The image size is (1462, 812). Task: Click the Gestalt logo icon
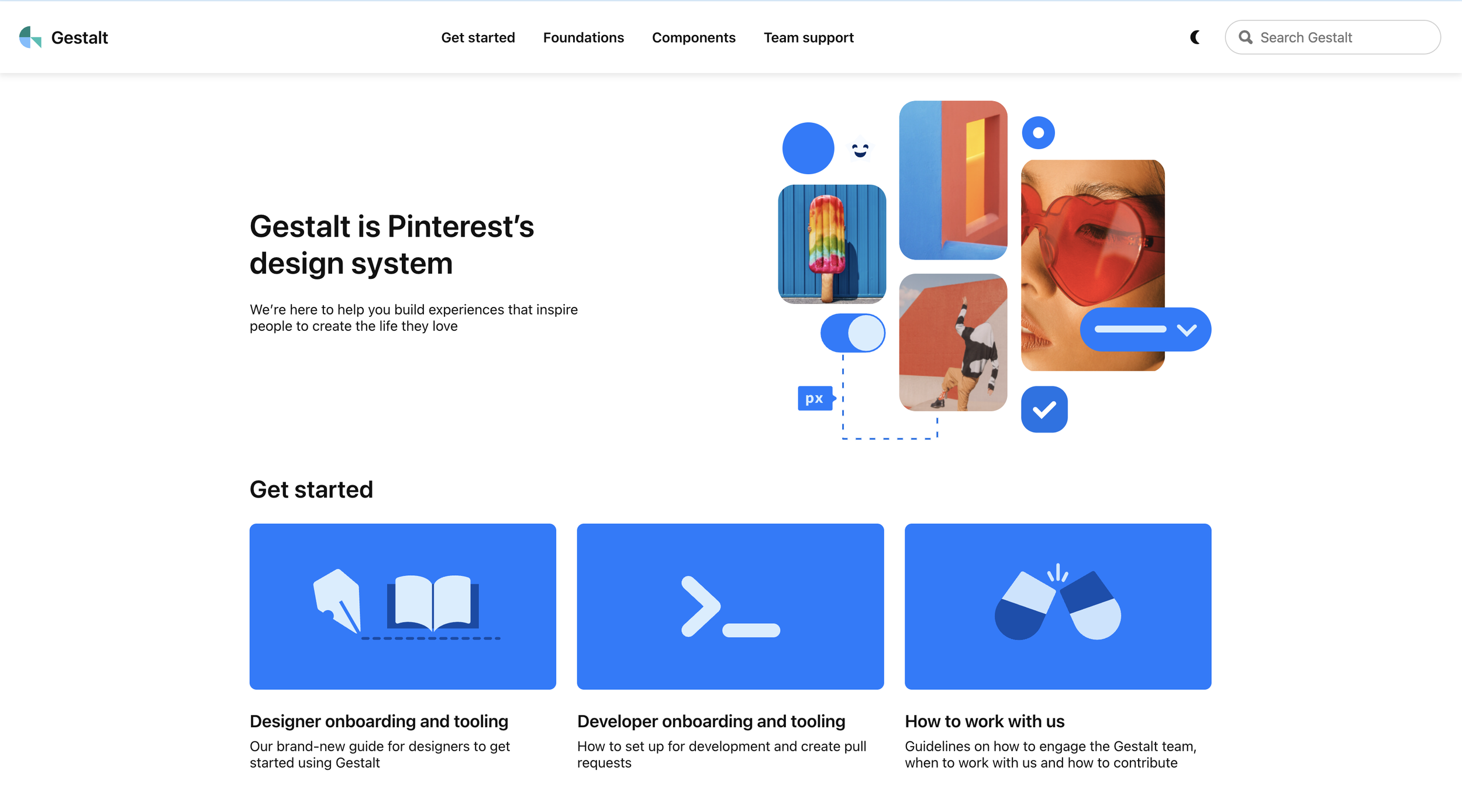tap(30, 37)
